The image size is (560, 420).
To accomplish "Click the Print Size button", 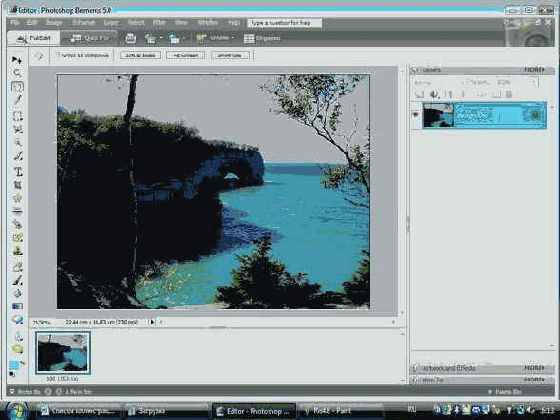I will coord(230,55).
